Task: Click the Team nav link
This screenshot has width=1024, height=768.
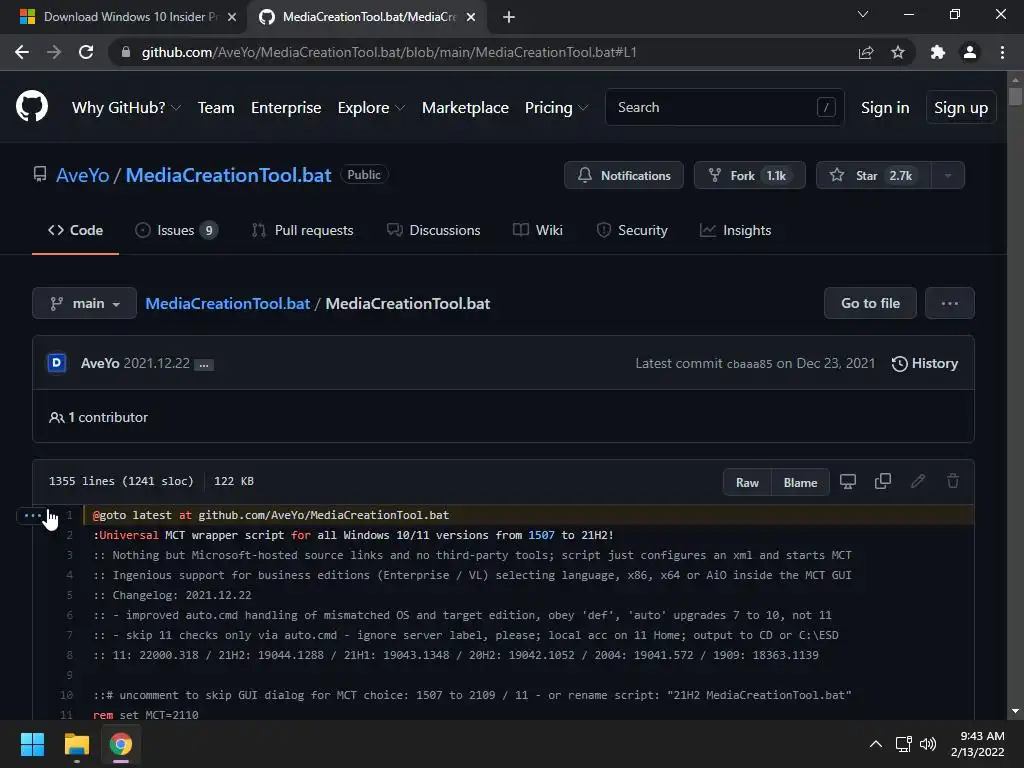Action: pos(216,108)
